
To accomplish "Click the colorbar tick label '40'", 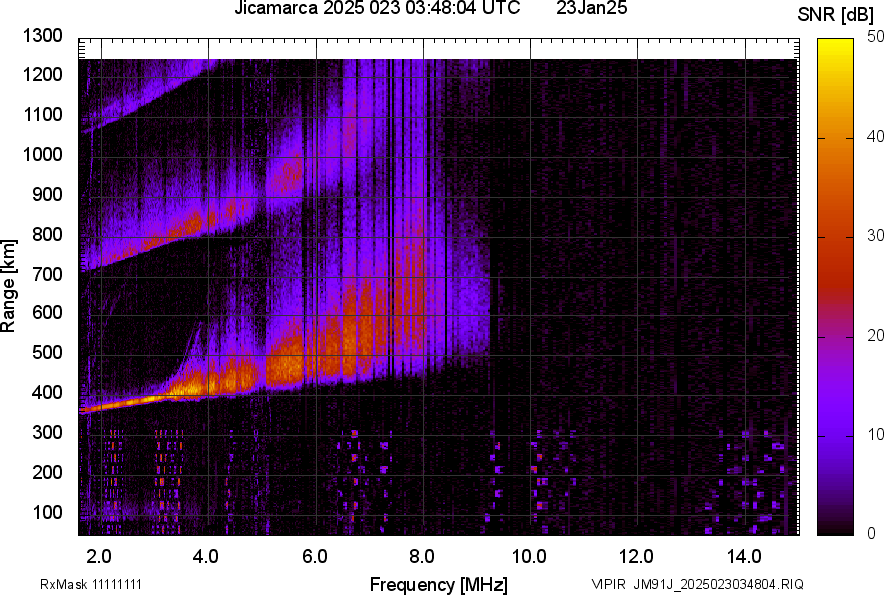I will [875, 136].
